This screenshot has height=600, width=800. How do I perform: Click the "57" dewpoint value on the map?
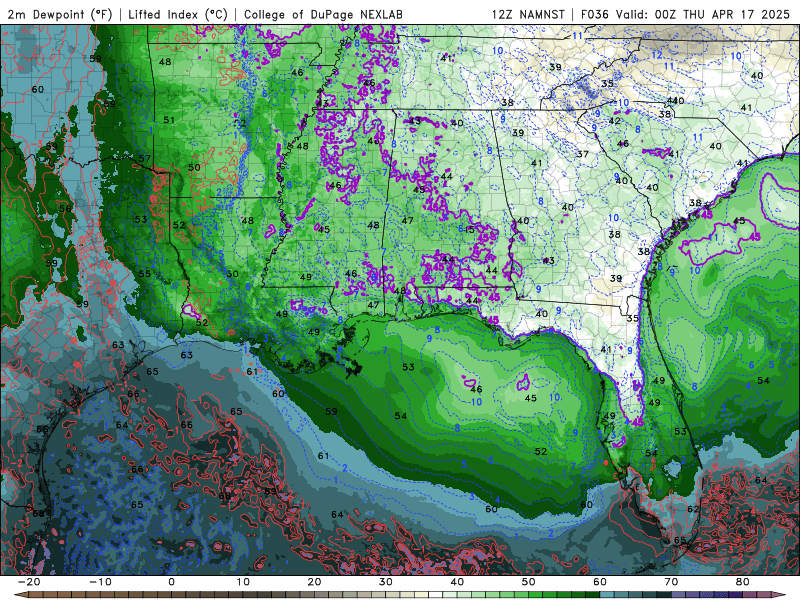point(145,158)
